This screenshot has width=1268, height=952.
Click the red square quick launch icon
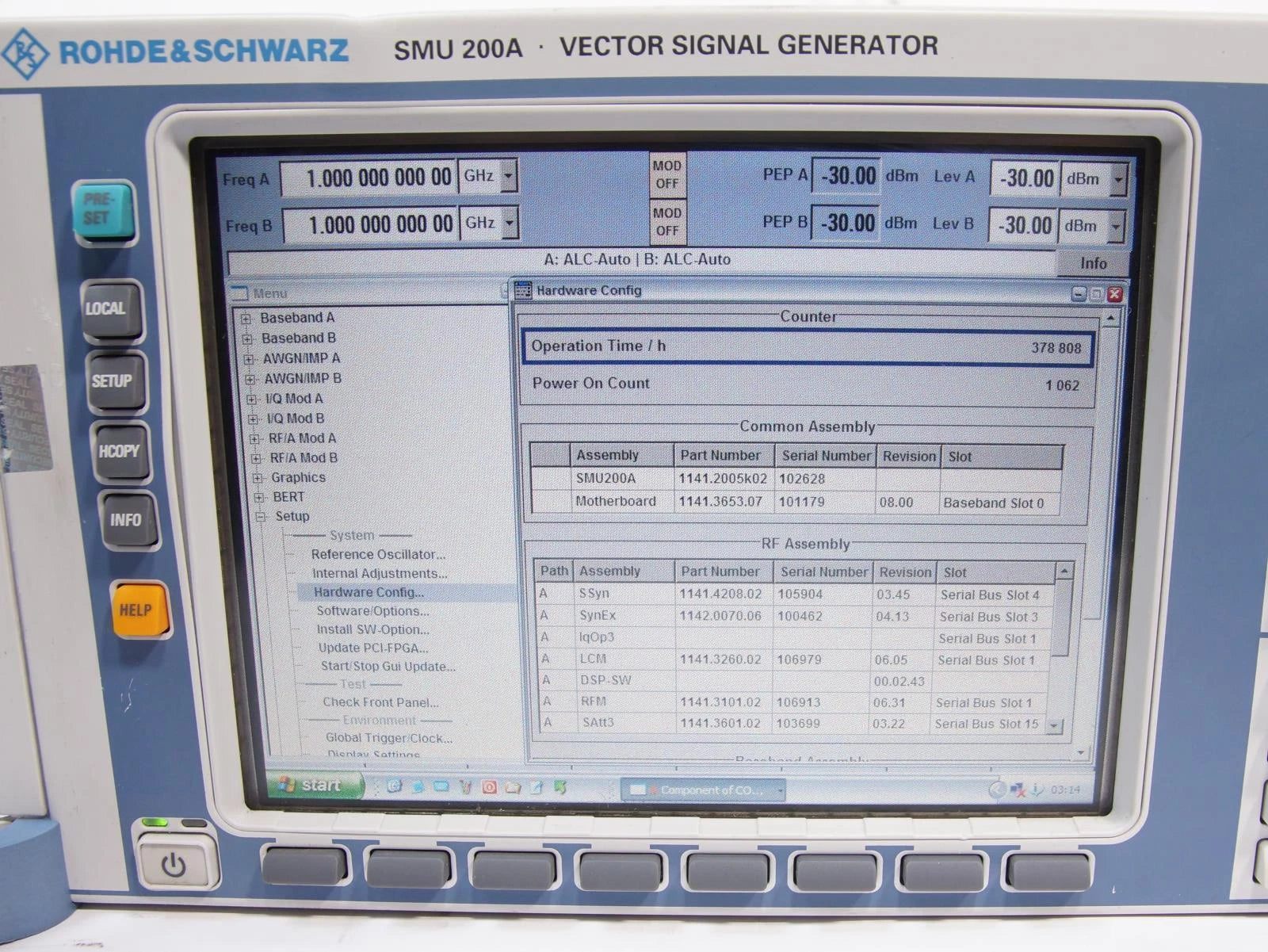click(489, 787)
